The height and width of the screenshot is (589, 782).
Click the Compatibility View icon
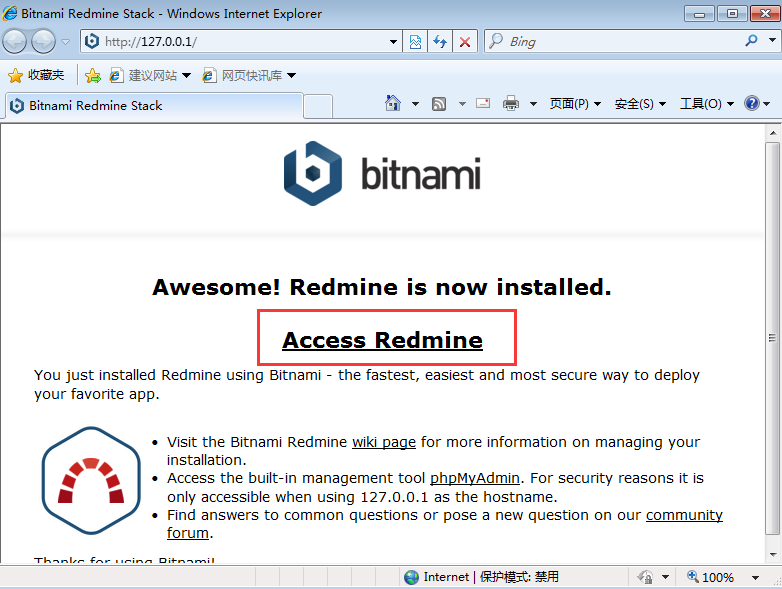[415, 42]
